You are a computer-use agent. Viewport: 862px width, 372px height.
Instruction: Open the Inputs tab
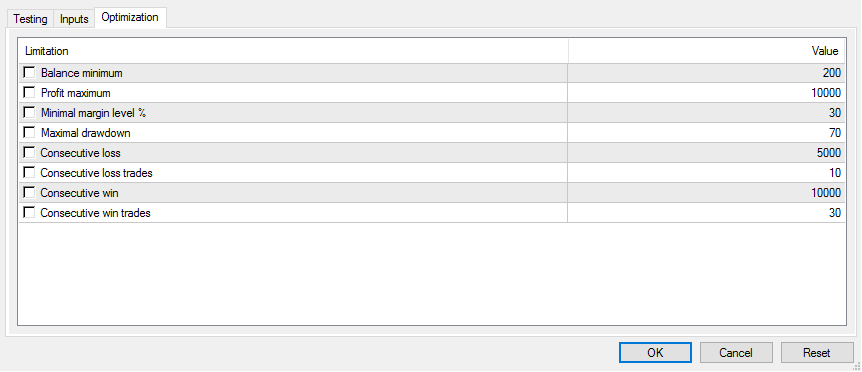[x=74, y=19]
